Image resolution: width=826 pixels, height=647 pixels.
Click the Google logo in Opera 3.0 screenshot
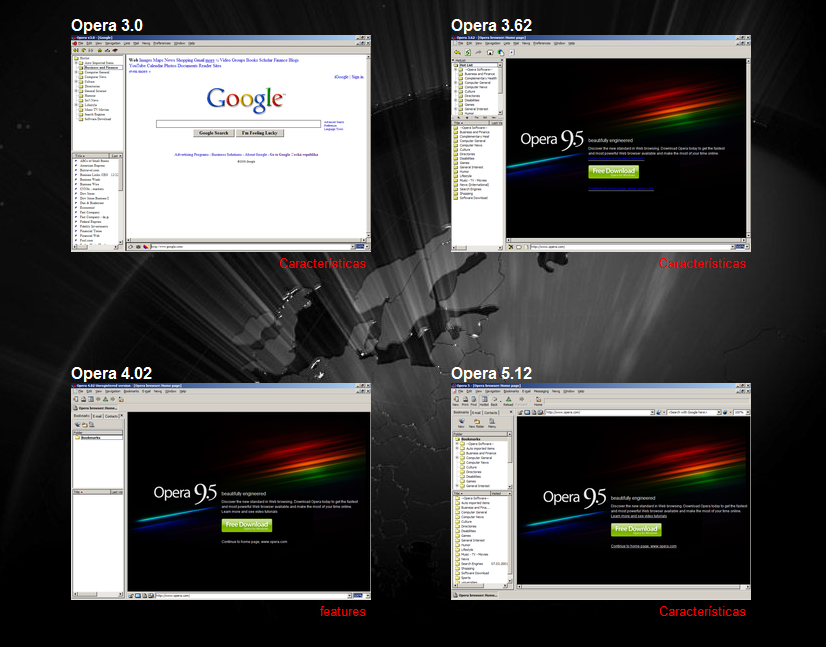[x=245, y=100]
